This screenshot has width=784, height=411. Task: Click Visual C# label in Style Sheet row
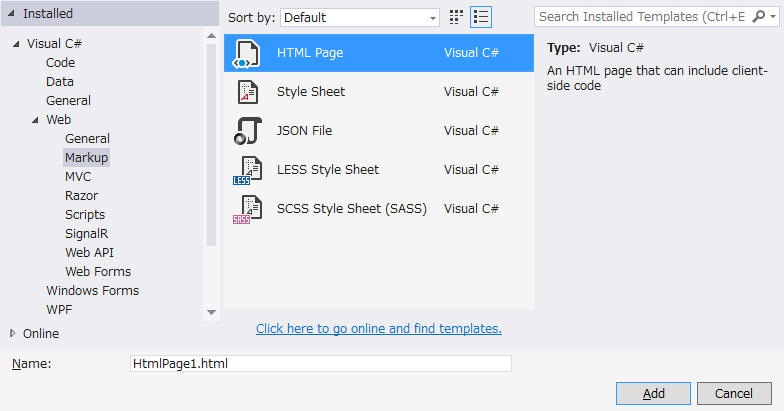click(x=471, y=92)
